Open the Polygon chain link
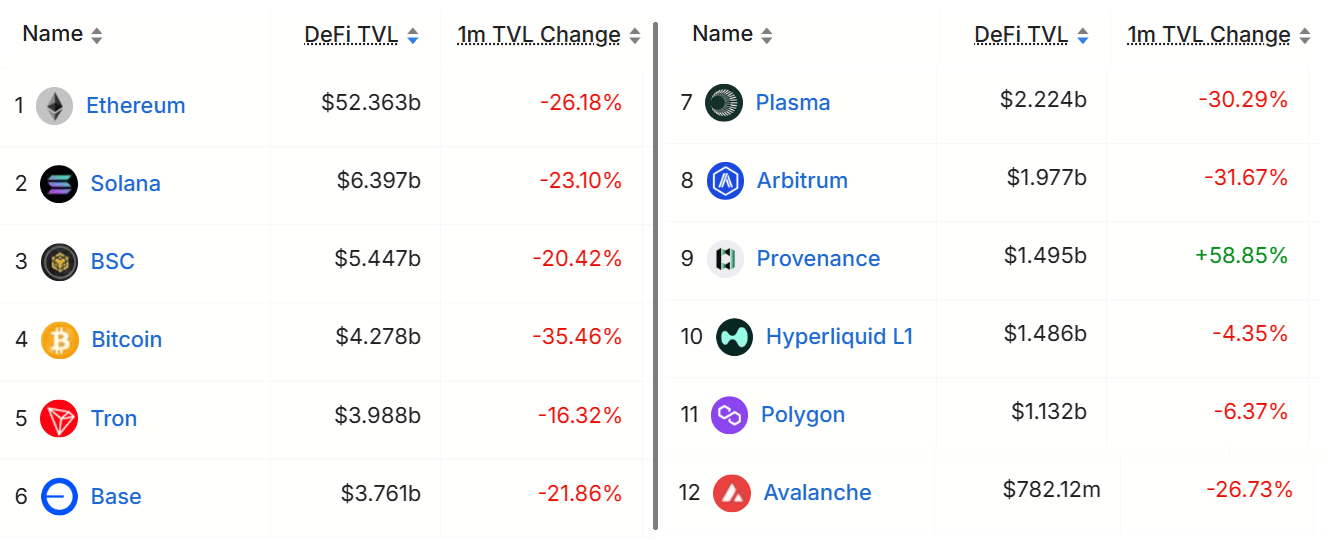Screen dimensions: 1331x540 [x=802, y=415]
